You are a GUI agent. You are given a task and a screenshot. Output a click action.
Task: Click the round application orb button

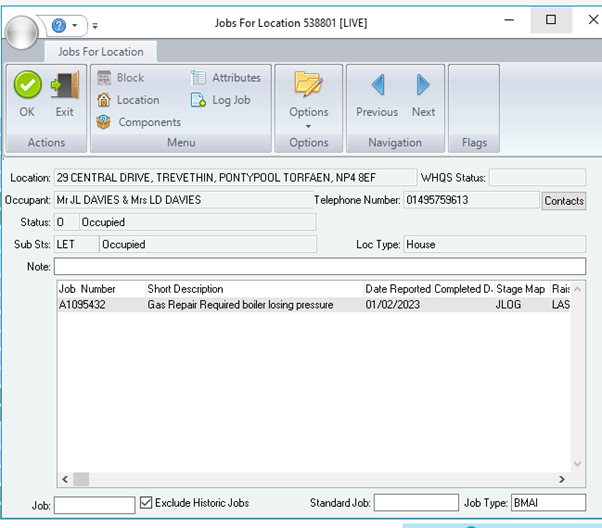(22, 33)
